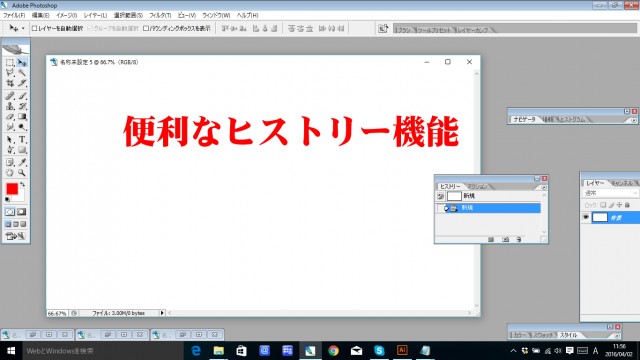
Task: Switch to アクション tab
Action: (478, 187)
